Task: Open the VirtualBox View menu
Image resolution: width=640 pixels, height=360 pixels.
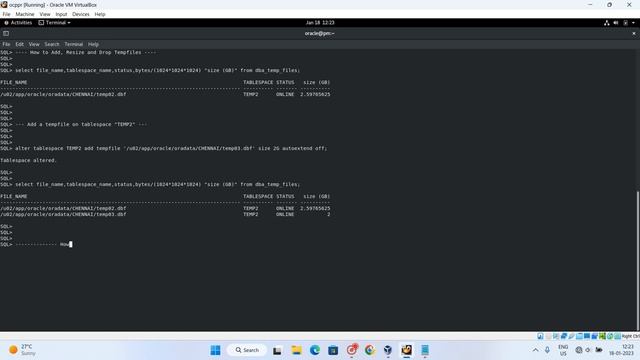Action: coord(45,14)
